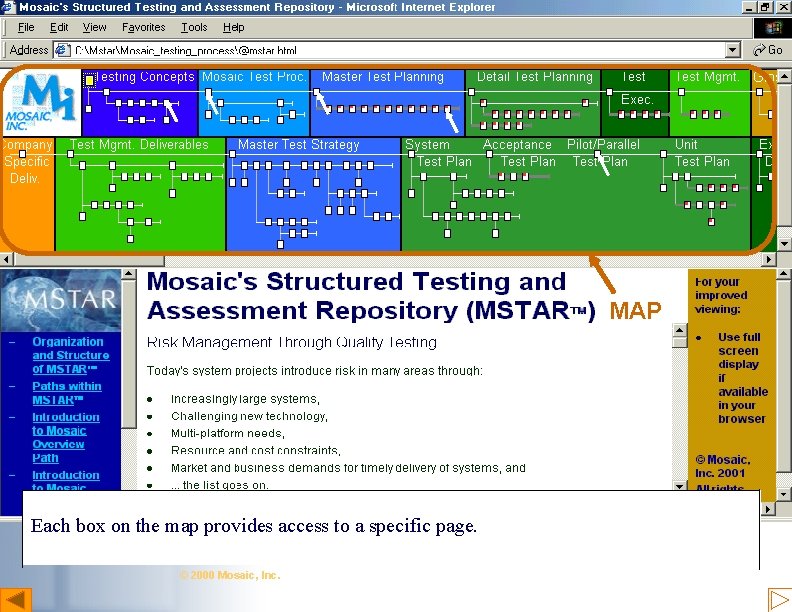Click the 'Use full screen display' tip text
792x612 pixels.
click(x=742, y=378)
